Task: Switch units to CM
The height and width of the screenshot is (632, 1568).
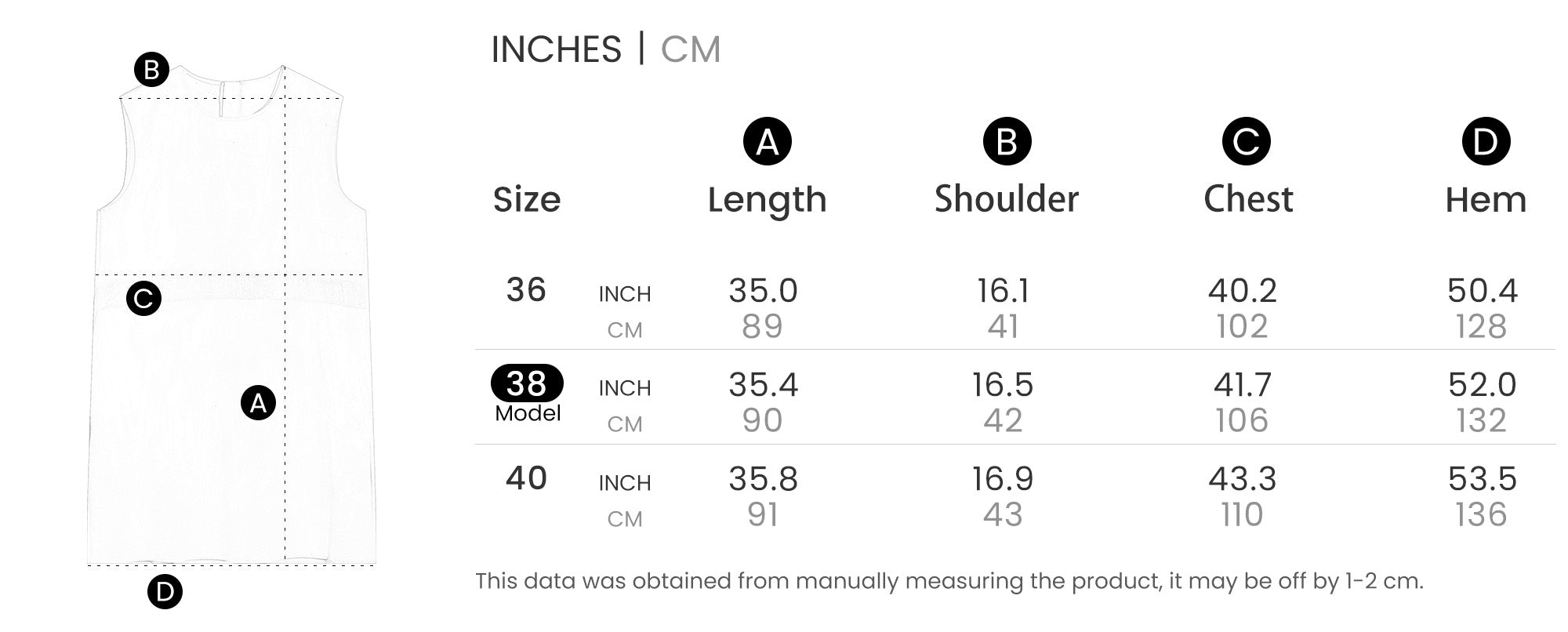Action: pos(690,49)
